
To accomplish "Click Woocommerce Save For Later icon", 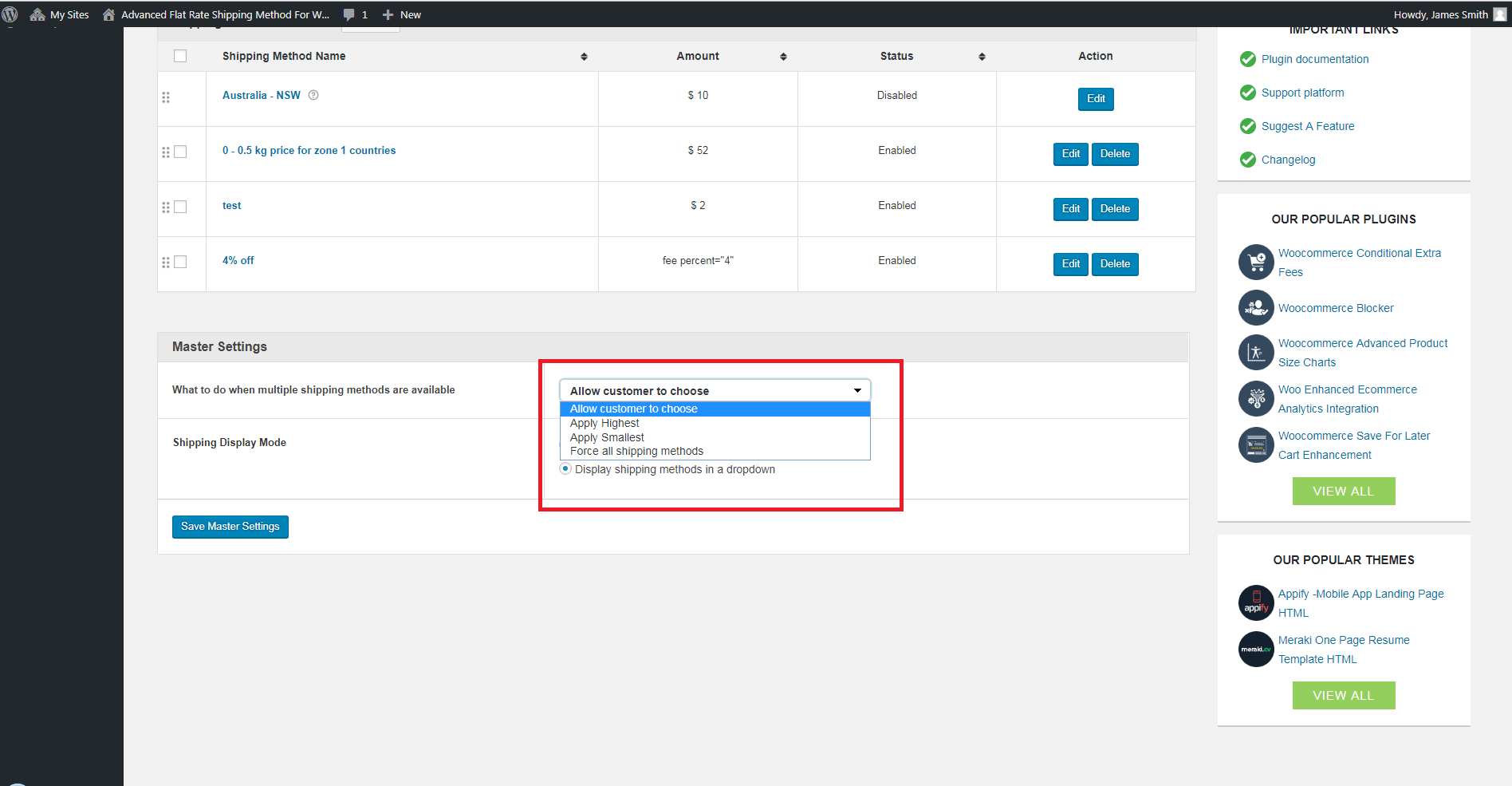I will pyautogui.click(x=1256, y=444).
